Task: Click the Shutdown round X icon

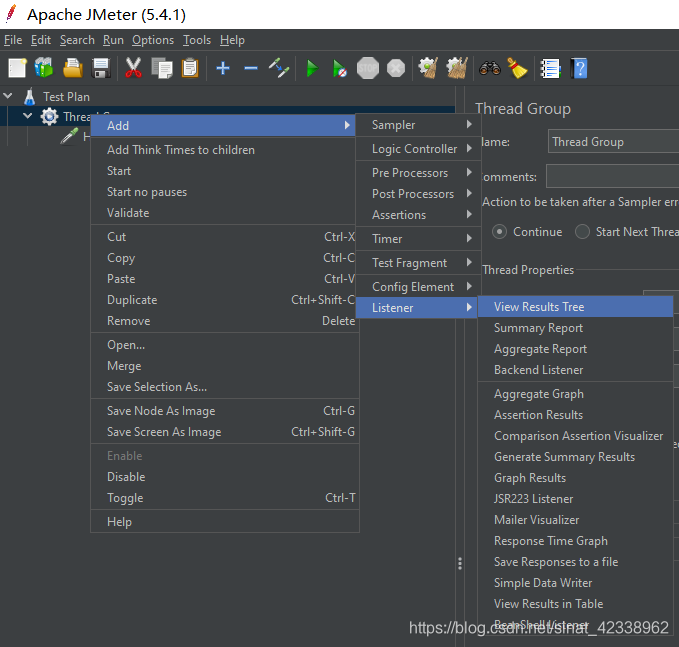Action: 395,68
